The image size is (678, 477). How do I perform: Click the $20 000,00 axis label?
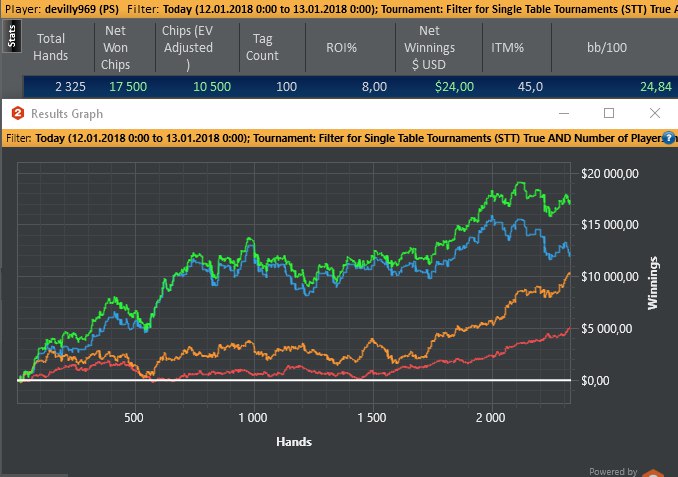pyautogui.click(x=610, y=173)
